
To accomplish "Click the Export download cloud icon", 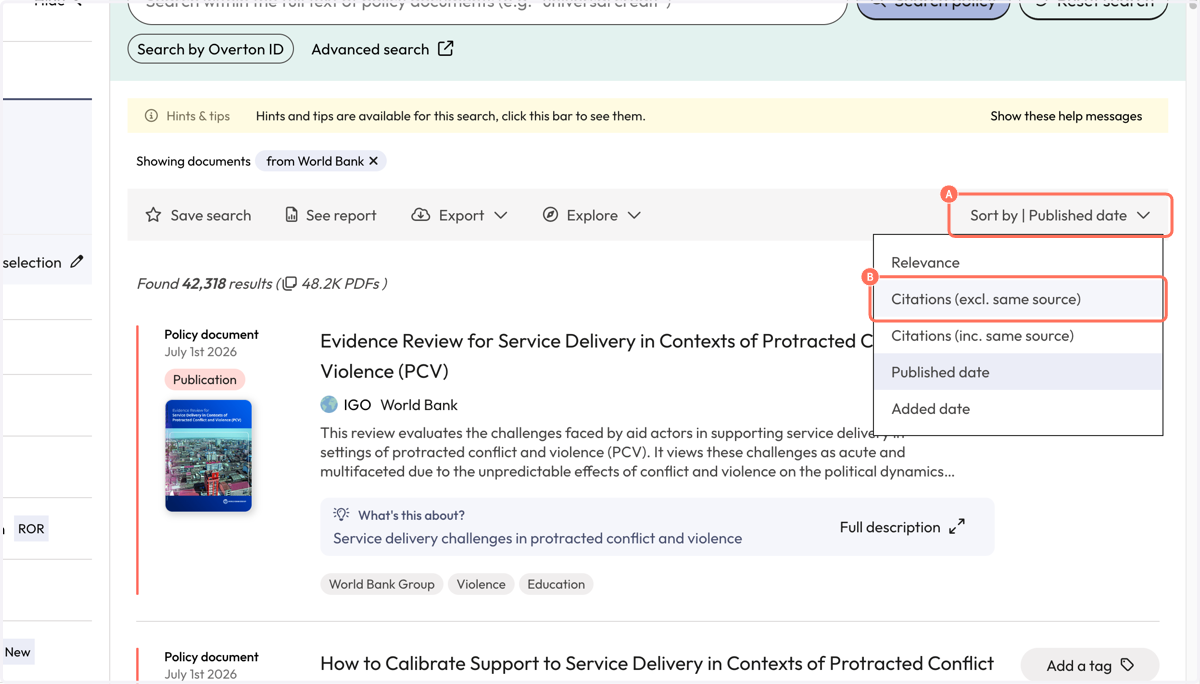I will [421, 215].
